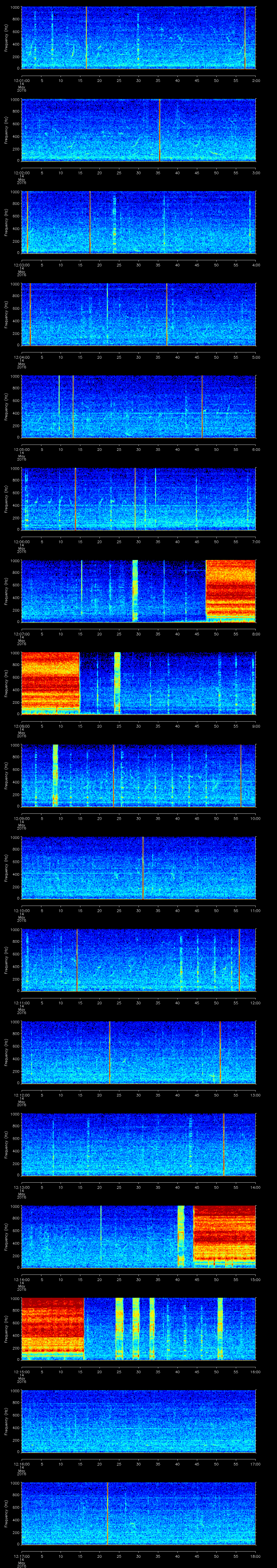The image size is (277, 1568).
Task: Click green burst near 25 s in 12:15 panel
Action: point(119,1329)
